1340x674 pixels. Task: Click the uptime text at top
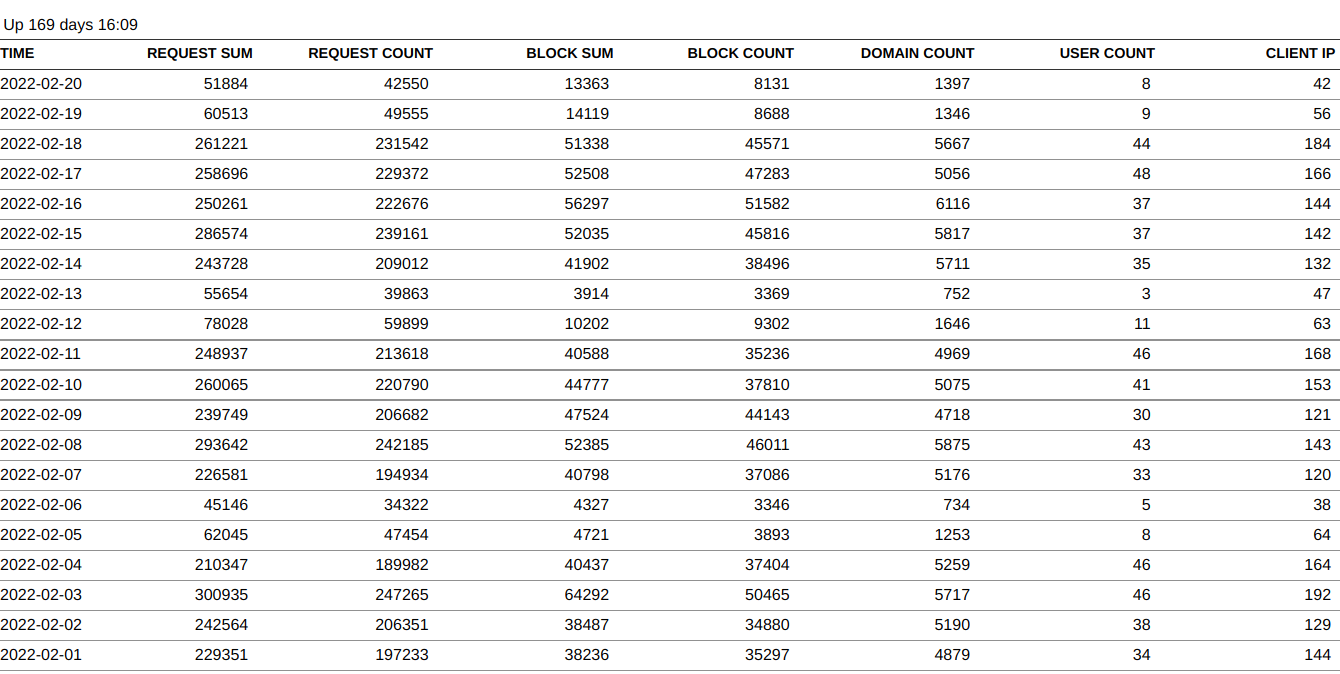pyautogui.click(x=71, y=25)
